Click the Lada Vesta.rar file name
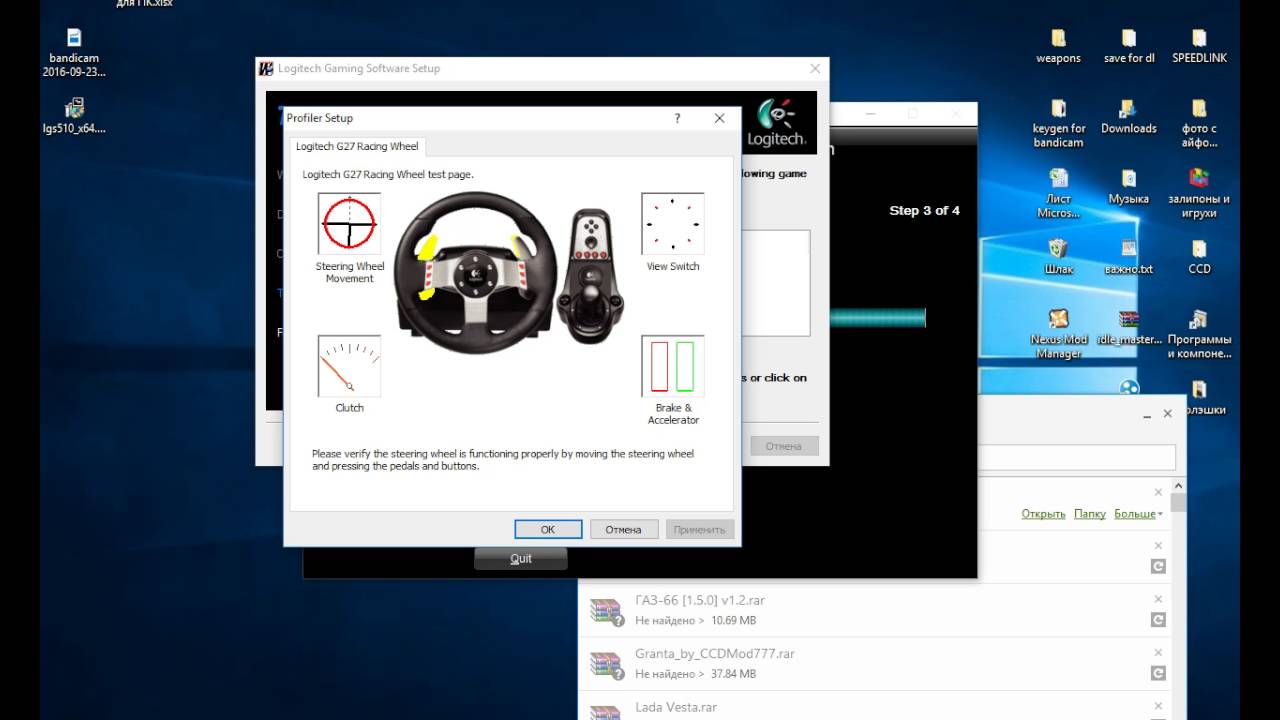The height and width of the screenshot is (720, 1280). click(x=676, y=707)
